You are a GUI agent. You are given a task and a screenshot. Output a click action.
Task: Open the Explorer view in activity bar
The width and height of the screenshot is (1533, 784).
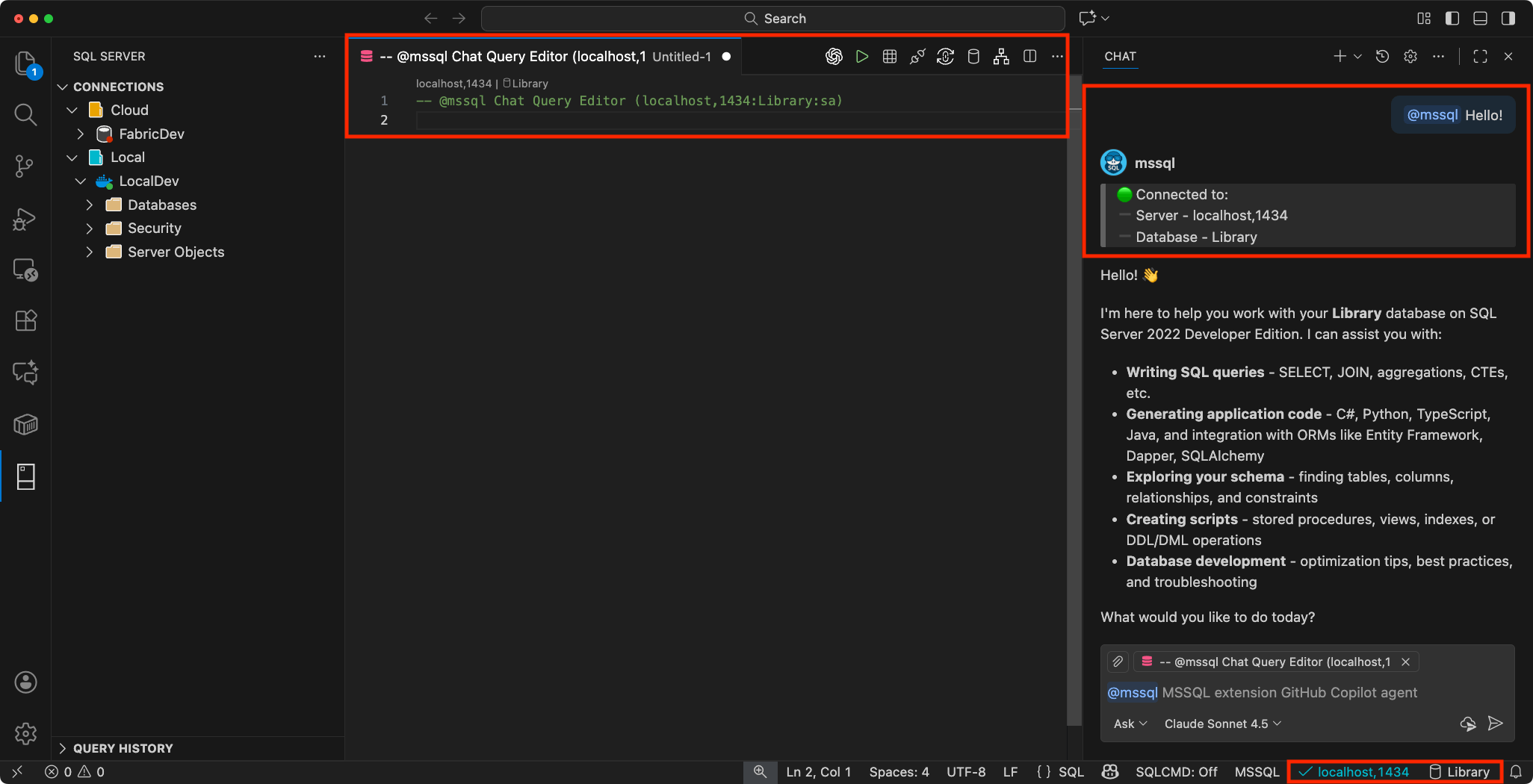[x=26, y=64]
